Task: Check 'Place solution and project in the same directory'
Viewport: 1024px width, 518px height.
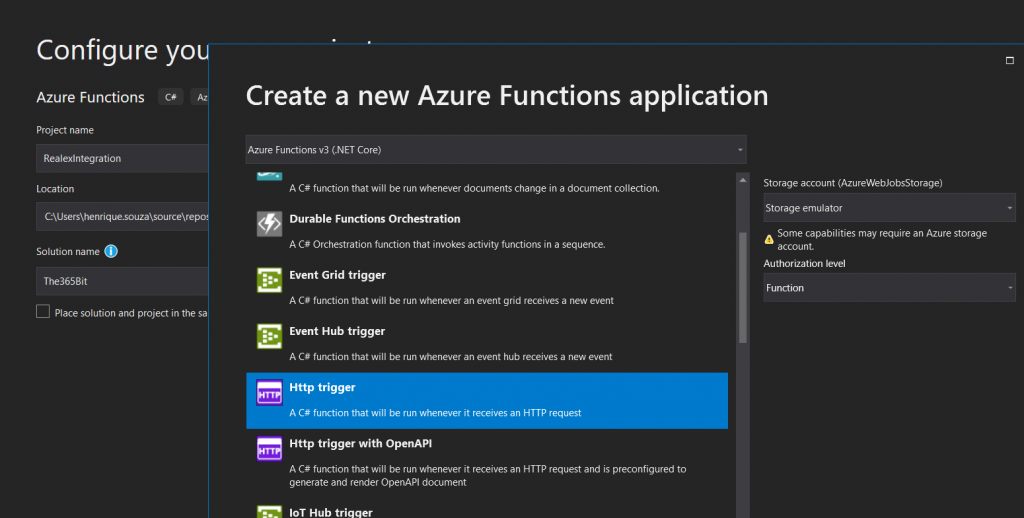Action: 43,312
